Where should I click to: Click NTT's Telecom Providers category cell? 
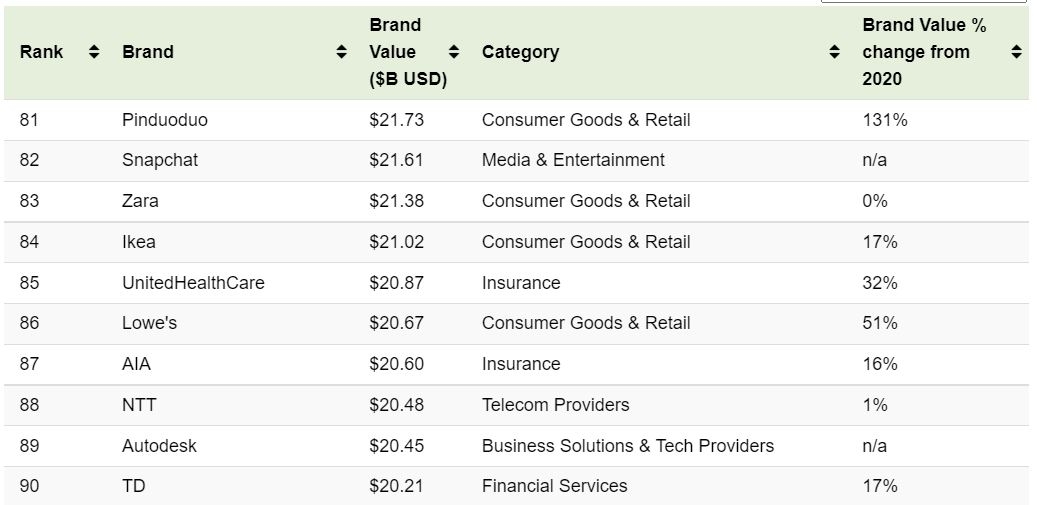pyautogui.click(x=555, y=405)
